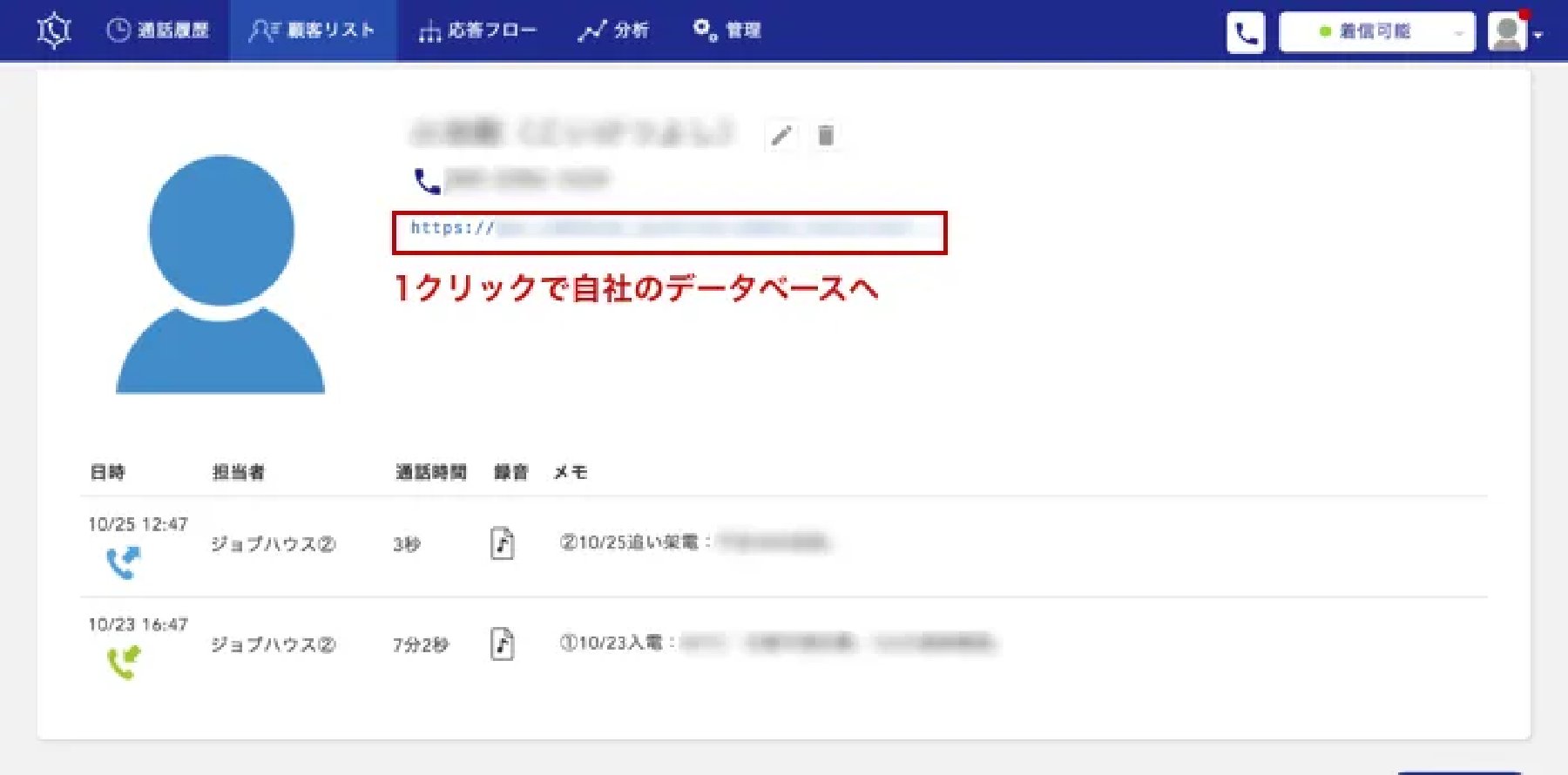Screen dimensions: 1568x775
Task: Click the blurred customer phone number
Action: (527, 179)
